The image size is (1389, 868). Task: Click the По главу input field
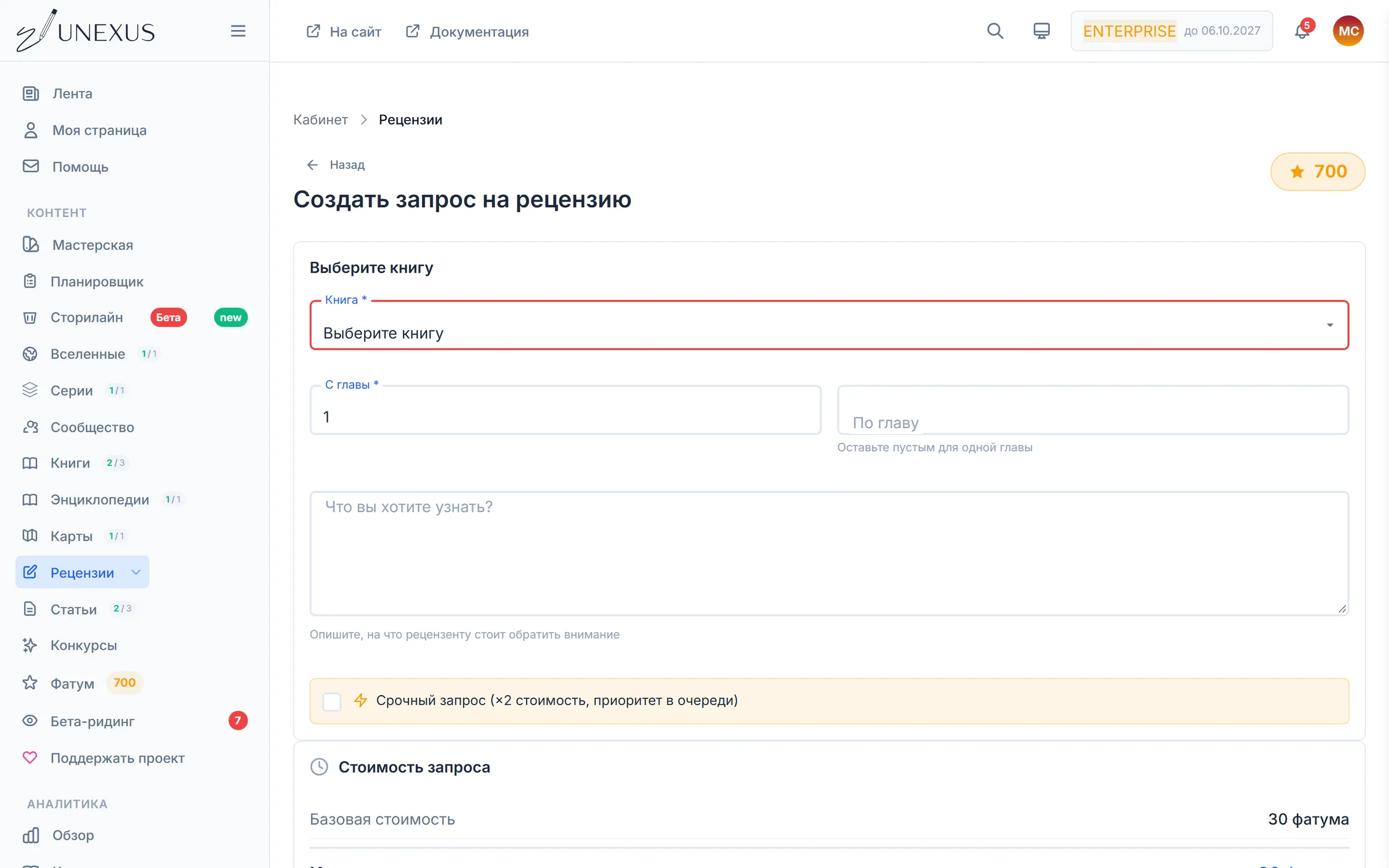coord(1093,410)
